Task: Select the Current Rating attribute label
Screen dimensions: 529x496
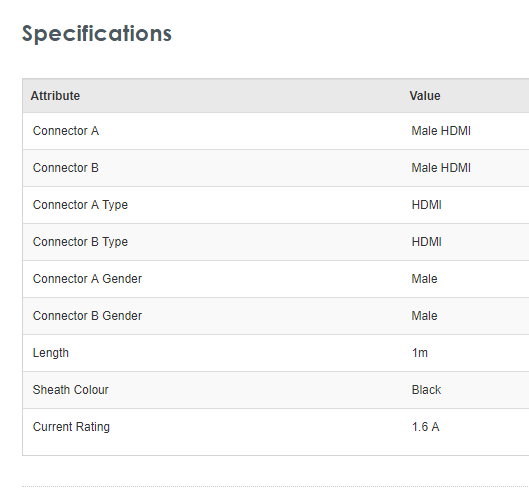Action: coord(71,427)
